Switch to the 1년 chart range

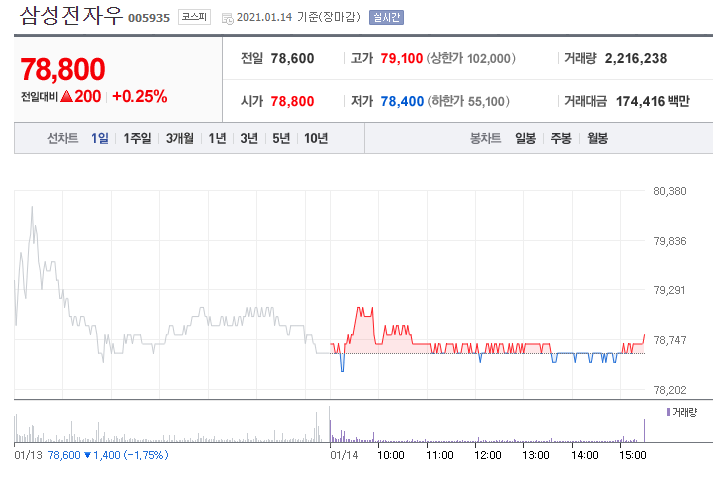pyautogui.click(x=217, y=138)
